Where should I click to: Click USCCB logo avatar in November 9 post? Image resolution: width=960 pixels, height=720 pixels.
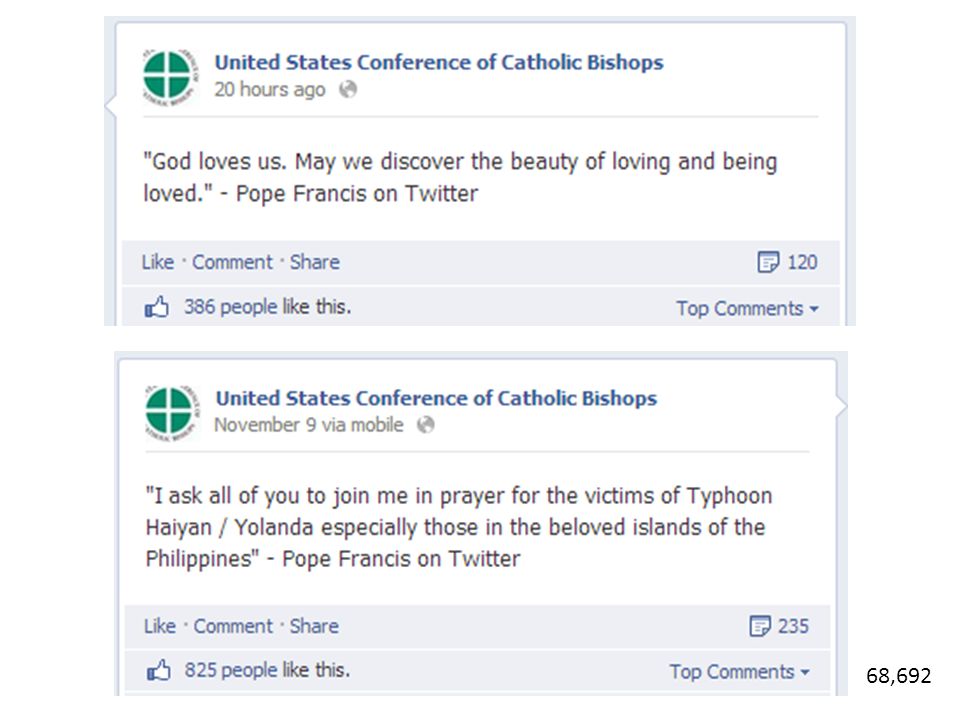pos(173,413)
